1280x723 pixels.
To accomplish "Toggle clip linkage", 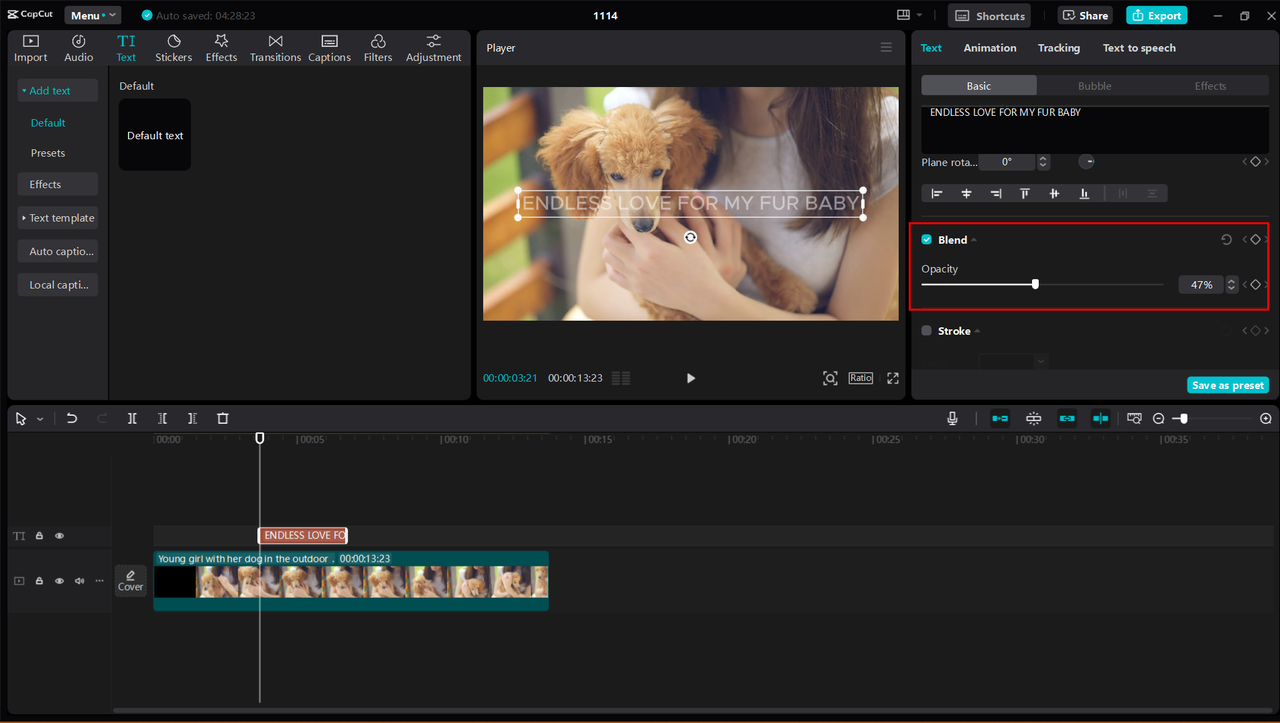I will tap(1067, 419).
